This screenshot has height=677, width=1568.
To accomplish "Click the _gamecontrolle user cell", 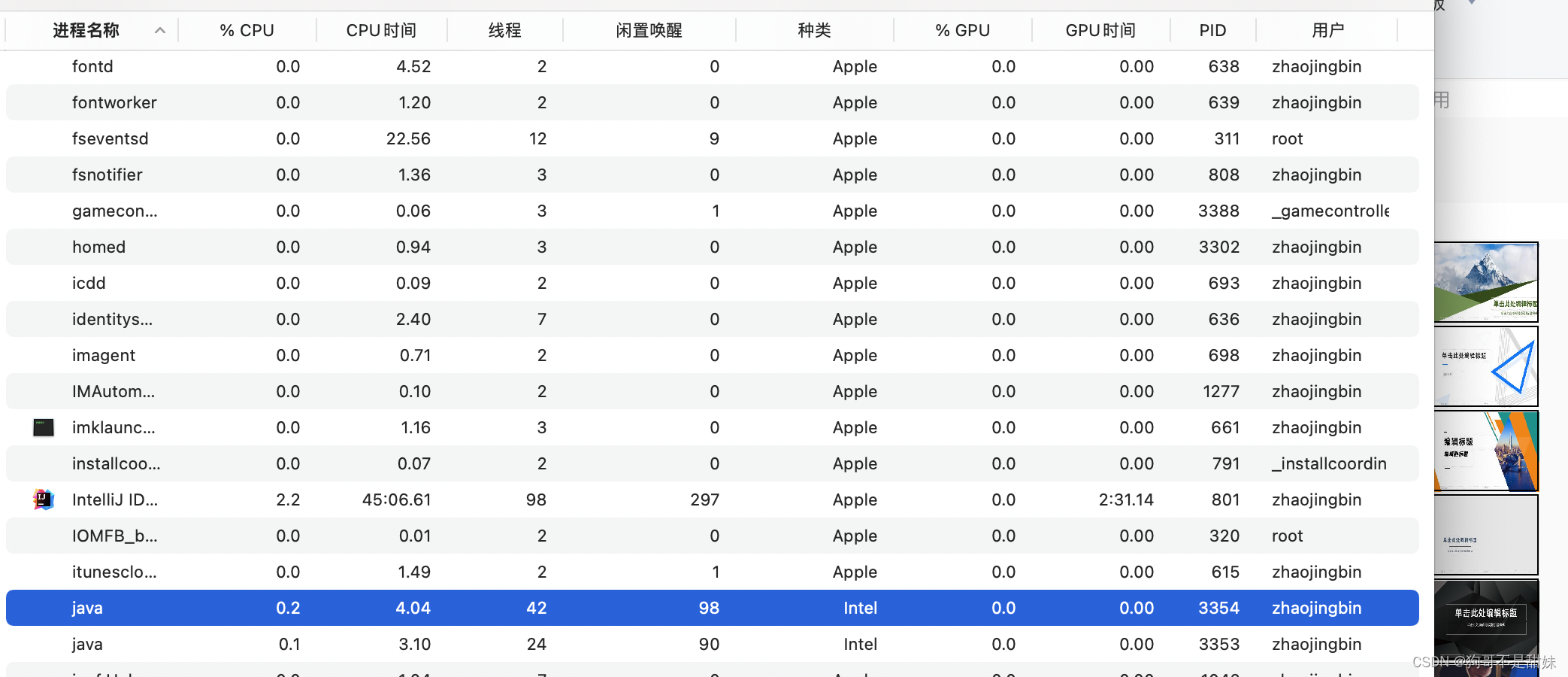I will pos(1330,211).
